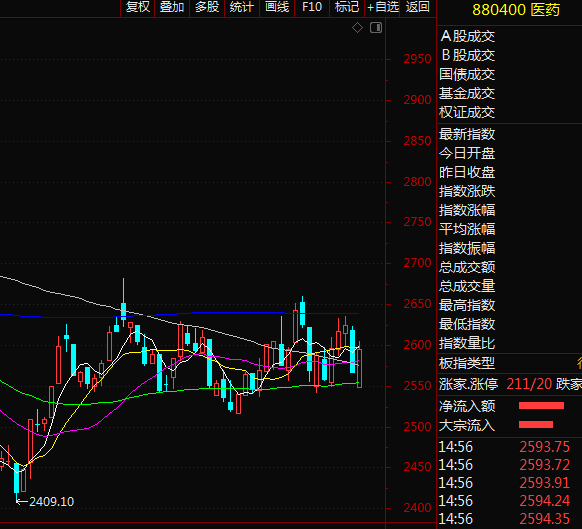582x529 pixels.
Task: Click the red 大宗流入 bar
Action: pyautogui.click(x=536, y=424)
